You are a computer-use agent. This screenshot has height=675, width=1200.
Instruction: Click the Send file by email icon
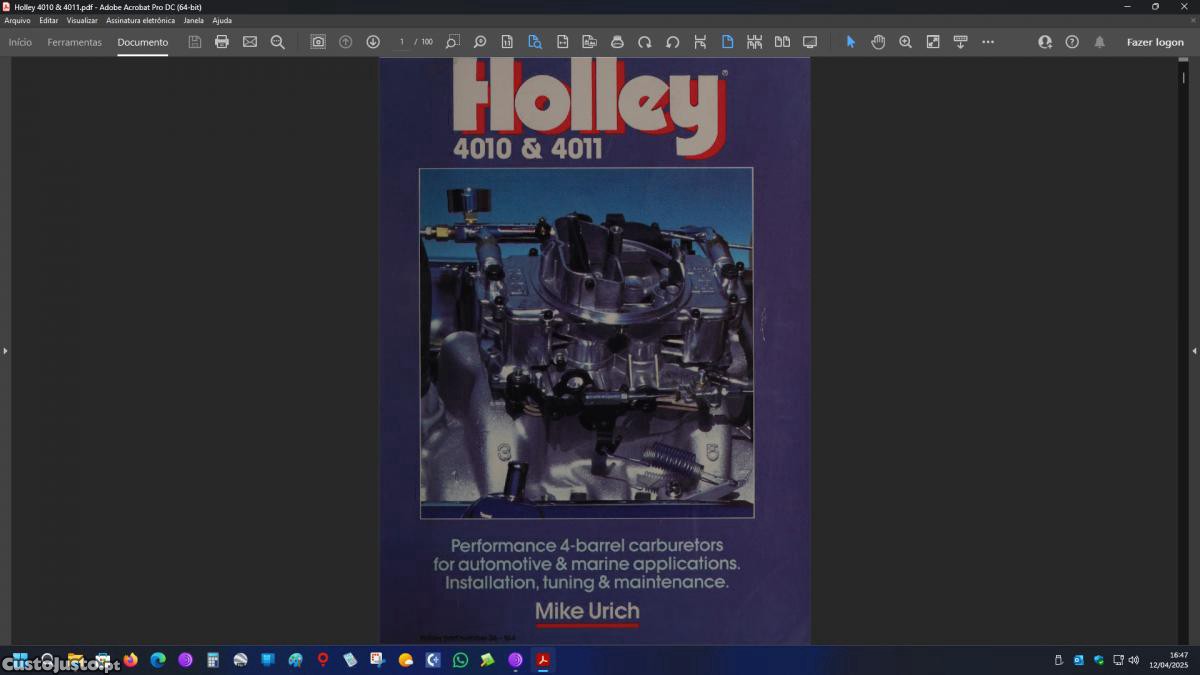point(250,42)
